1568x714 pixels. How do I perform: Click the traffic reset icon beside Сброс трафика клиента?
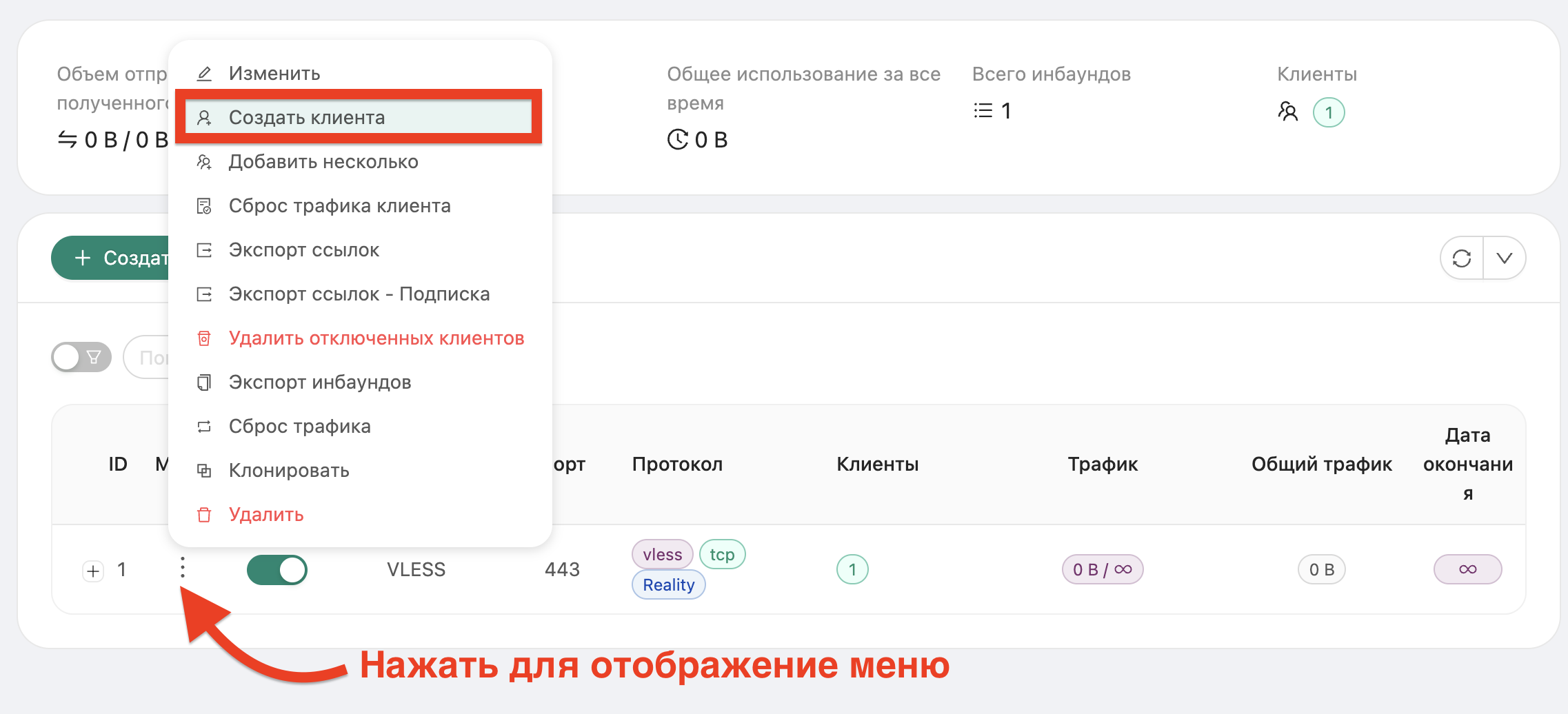[203, 205]
